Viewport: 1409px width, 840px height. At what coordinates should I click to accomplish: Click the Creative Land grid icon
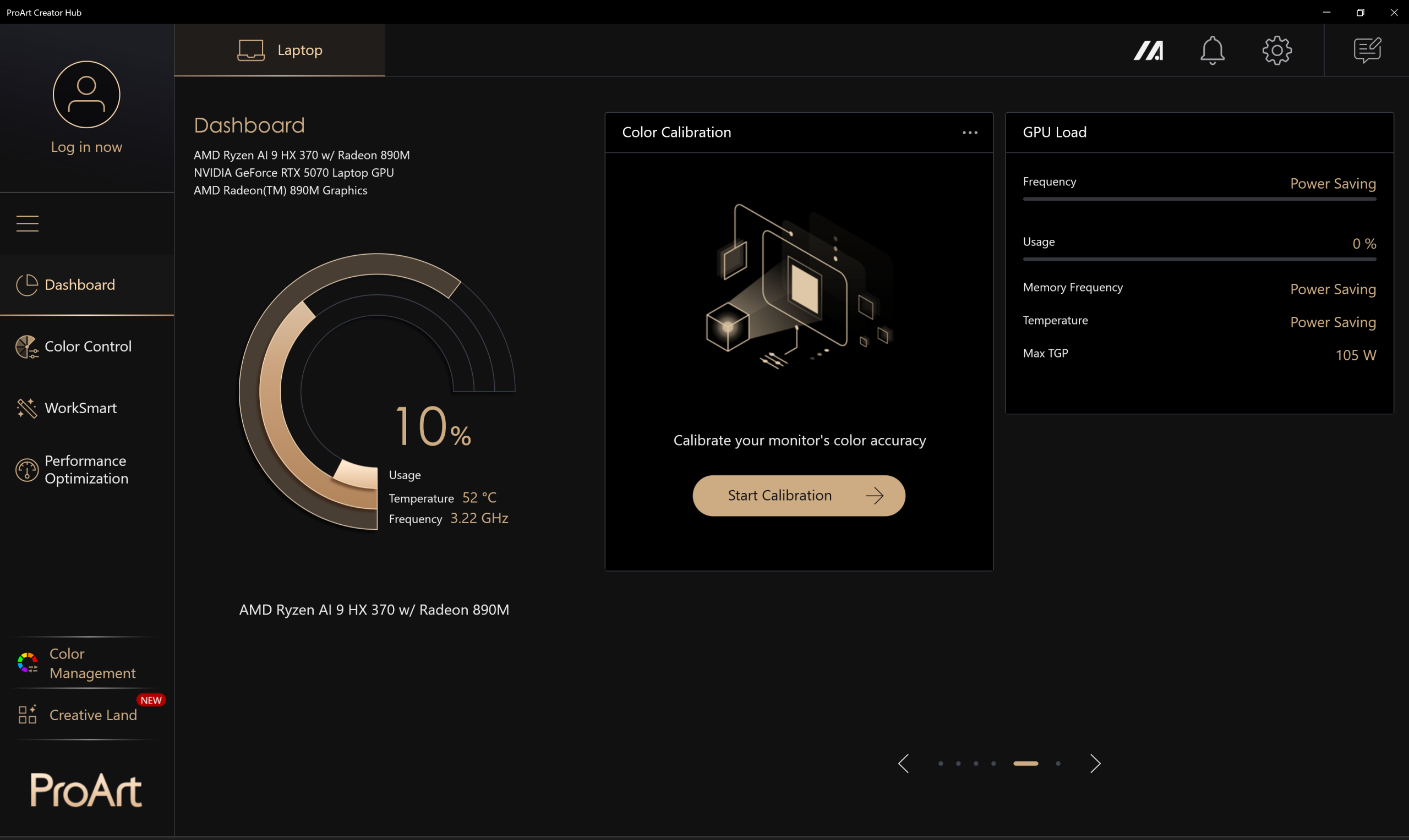coord(27,715)
